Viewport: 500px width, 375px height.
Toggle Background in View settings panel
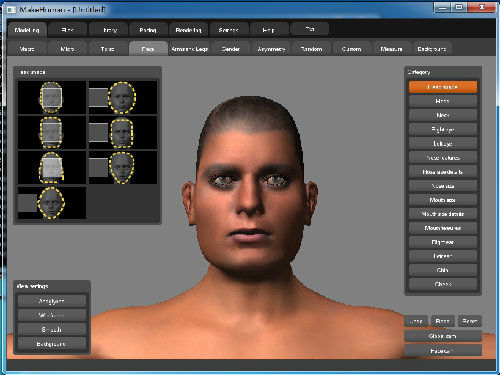pyautogui.click(x=52, y=344)
